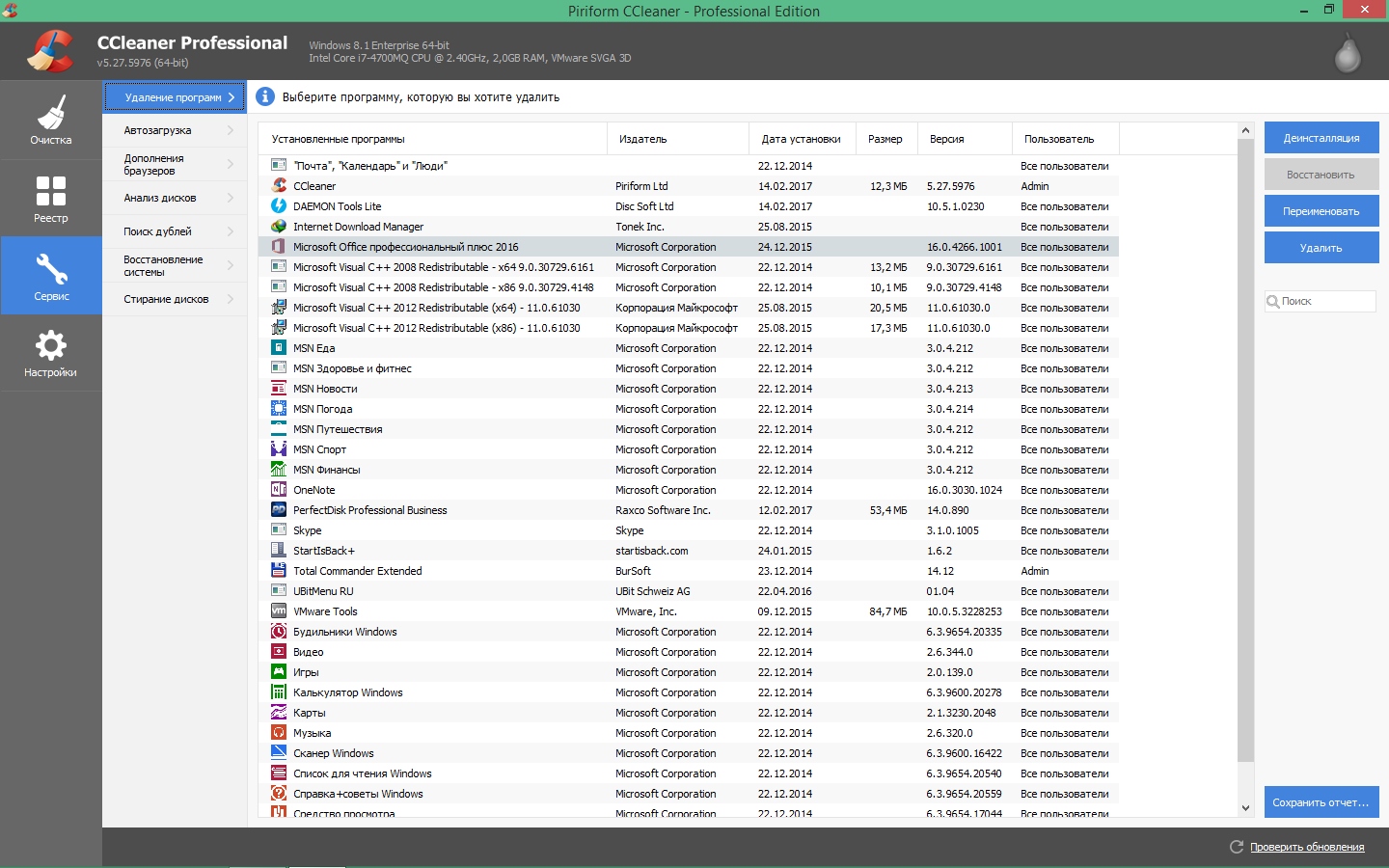Click the Переименовать button
Viewport: 1389px width, 868px height.
coord(1321,211)
